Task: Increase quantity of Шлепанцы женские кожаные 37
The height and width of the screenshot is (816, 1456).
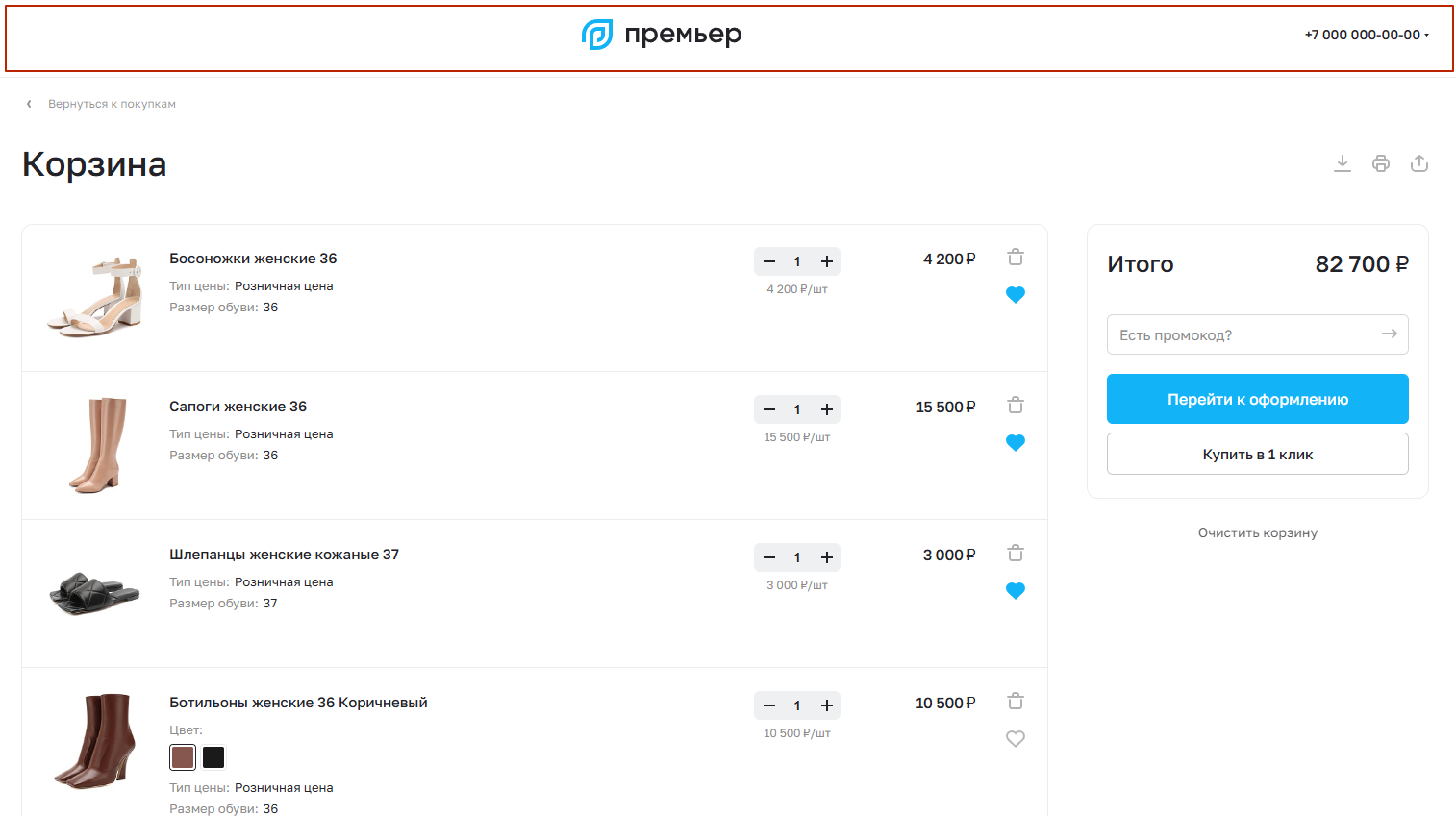Action: [827, 557]
